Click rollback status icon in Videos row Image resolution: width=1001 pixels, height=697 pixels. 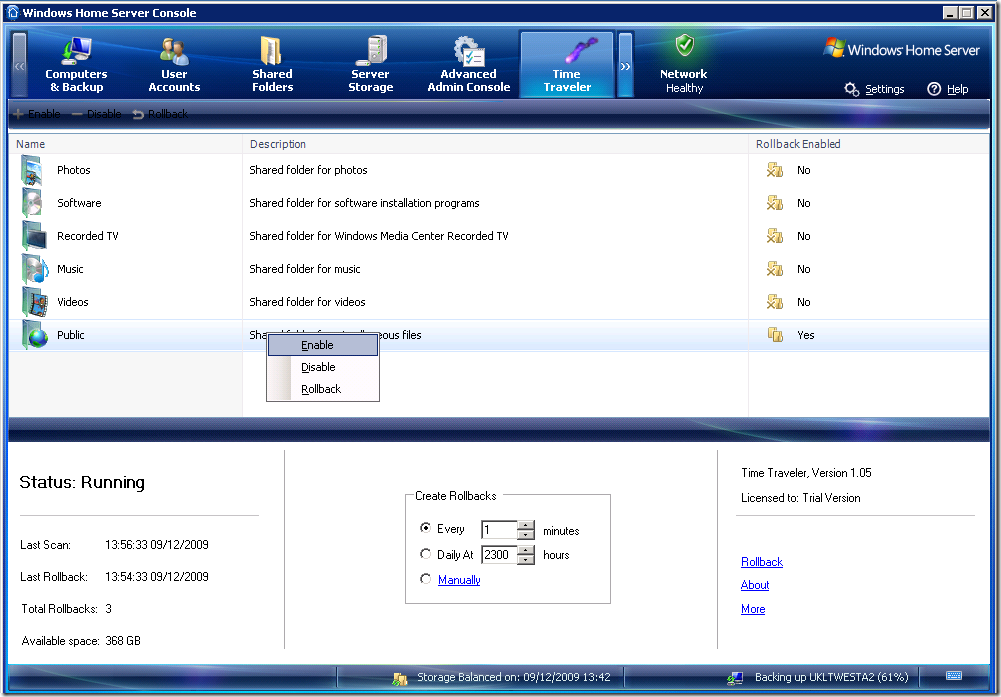click(775, 303)
